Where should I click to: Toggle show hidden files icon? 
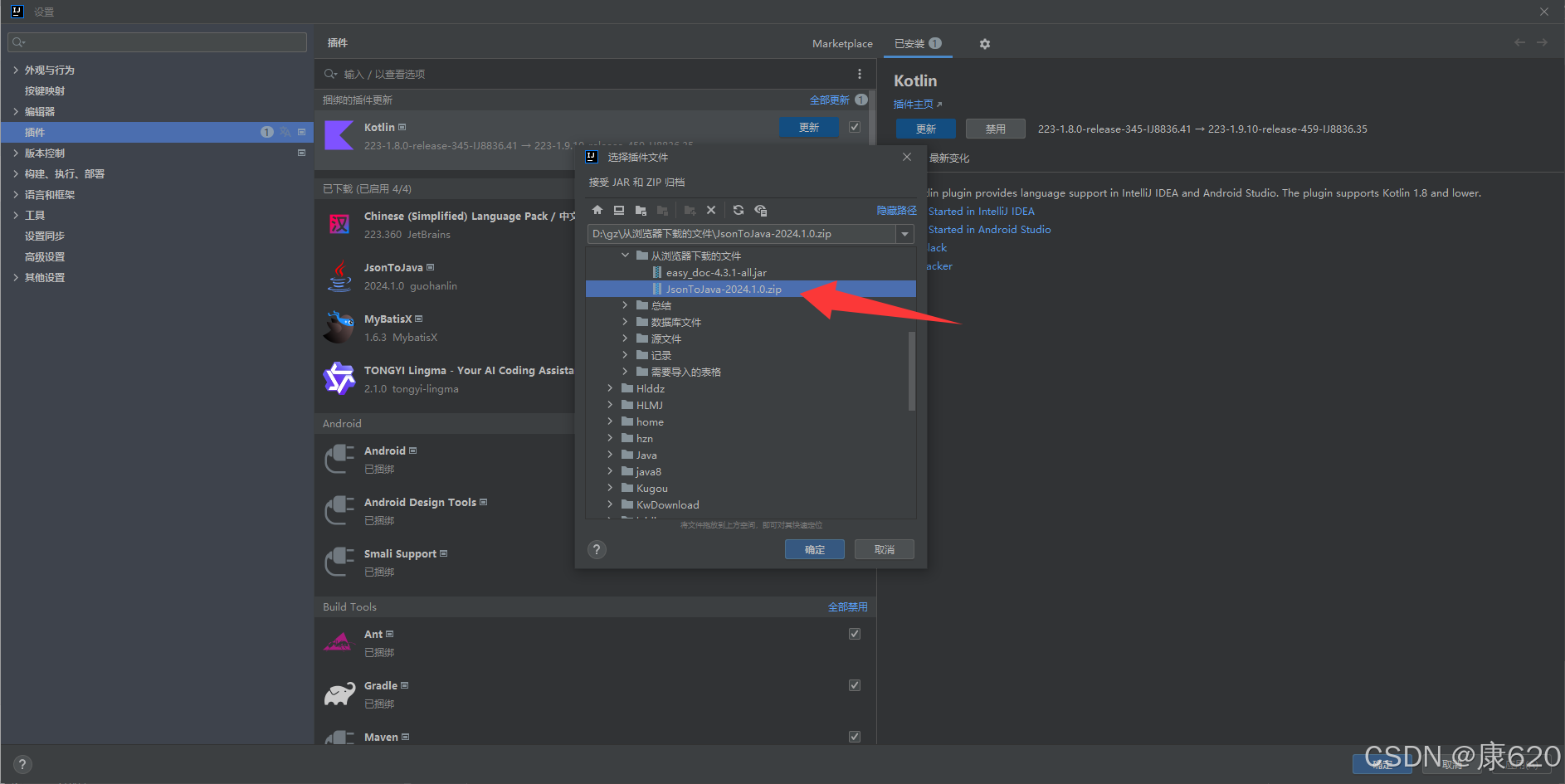[761, 211]
